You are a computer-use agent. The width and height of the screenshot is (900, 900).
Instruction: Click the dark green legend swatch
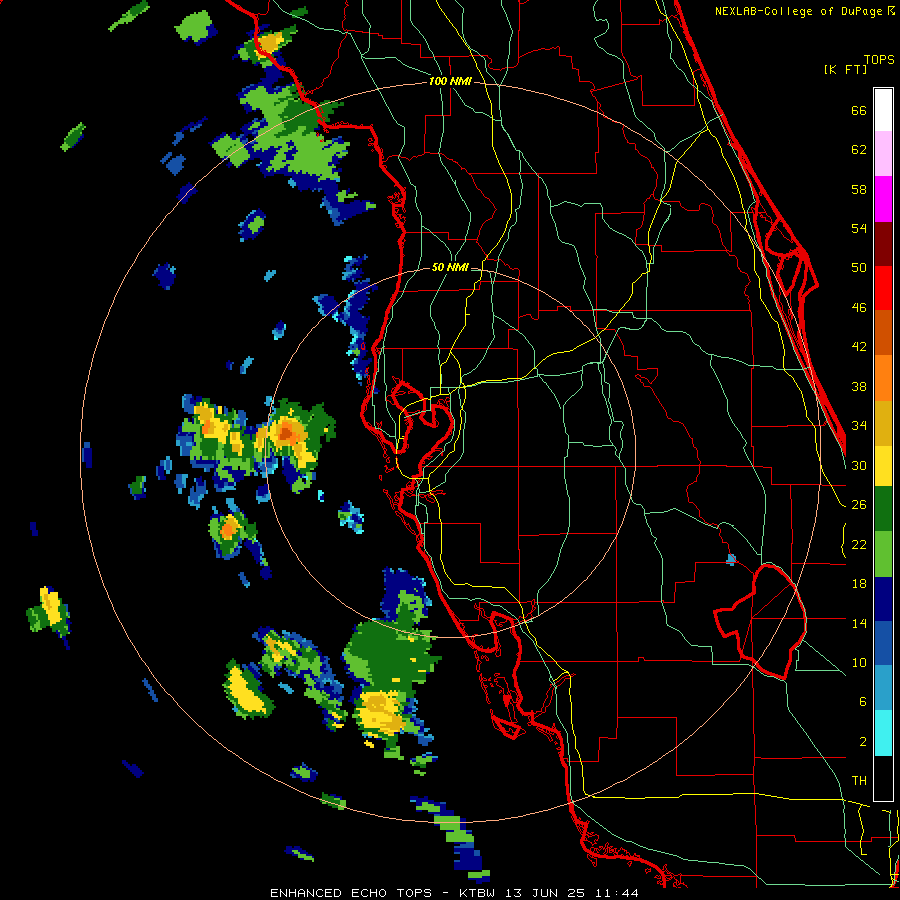point(883,509)
